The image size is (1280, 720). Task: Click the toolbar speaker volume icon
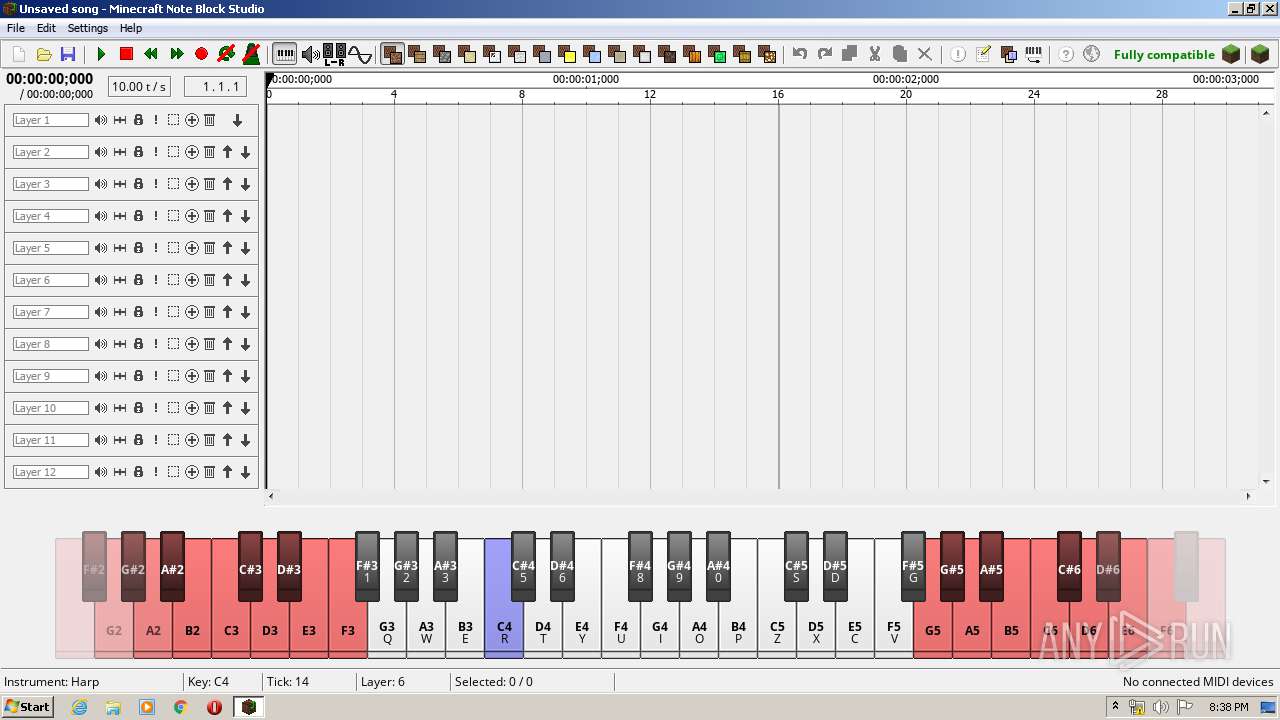311,54
